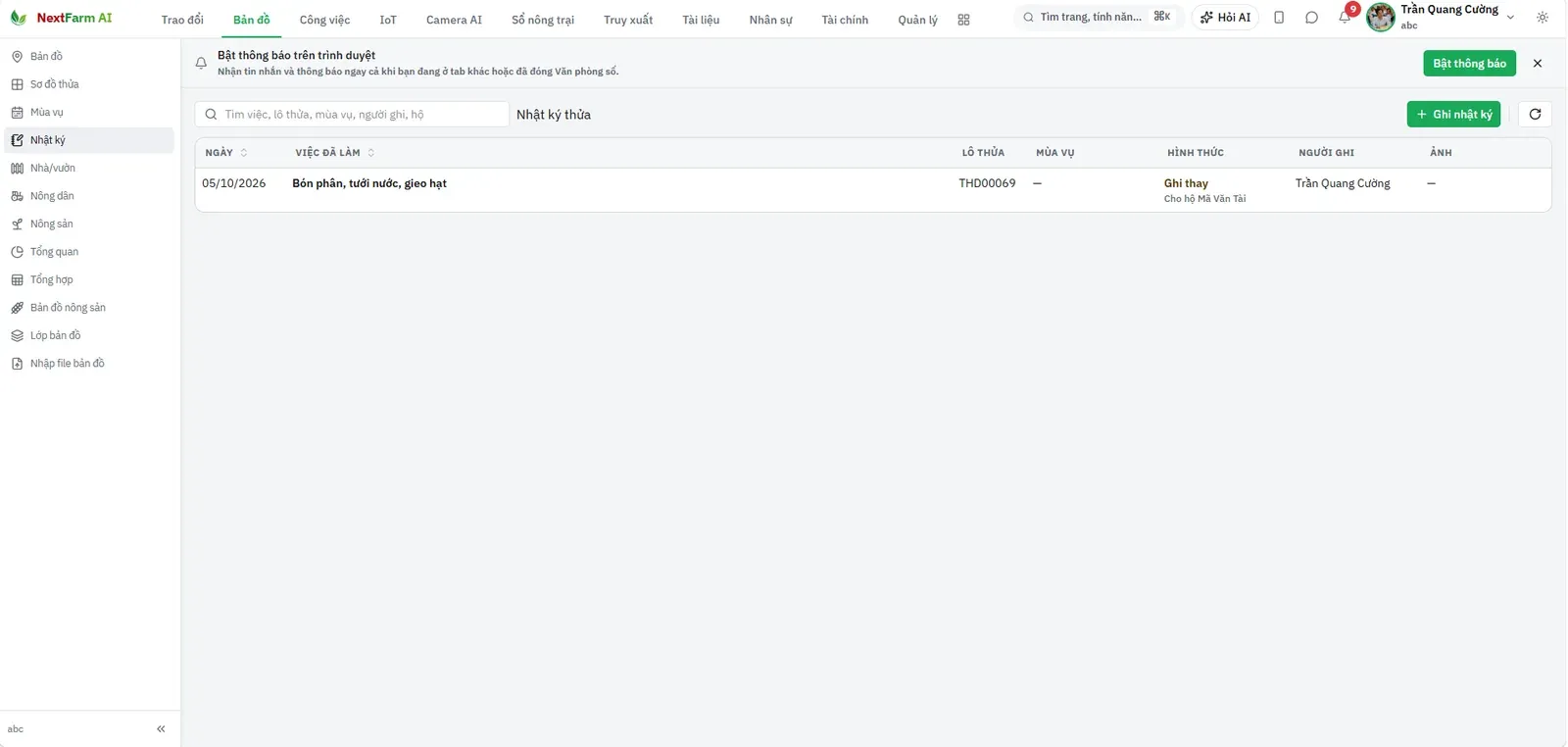Switch to Quản lý tab
The width and height of the screenshot is (1568, 747).
(x=917, y=20)
